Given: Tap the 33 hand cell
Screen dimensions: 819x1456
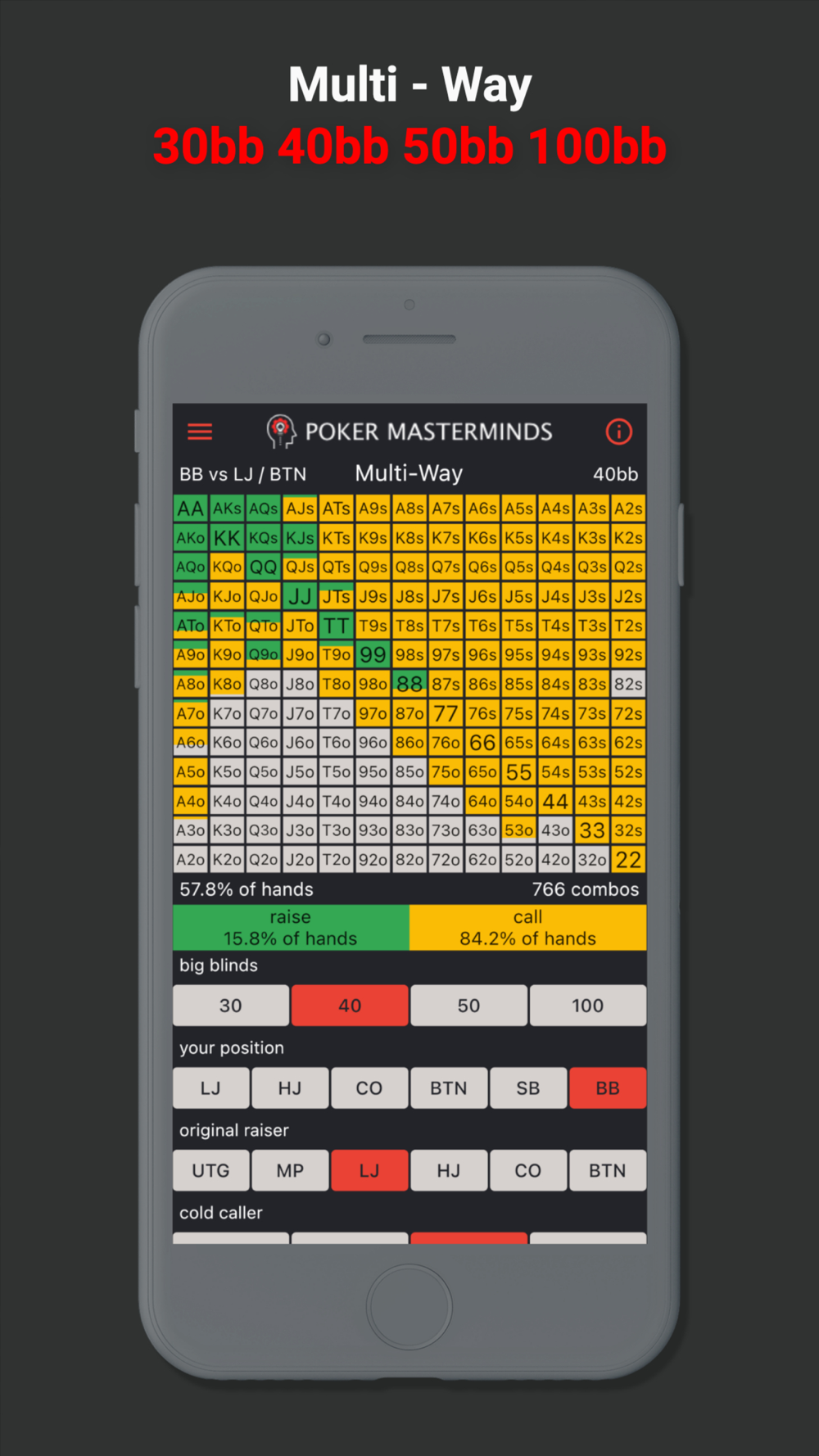Looking at the screenshot, I should [x=592, y=830].
